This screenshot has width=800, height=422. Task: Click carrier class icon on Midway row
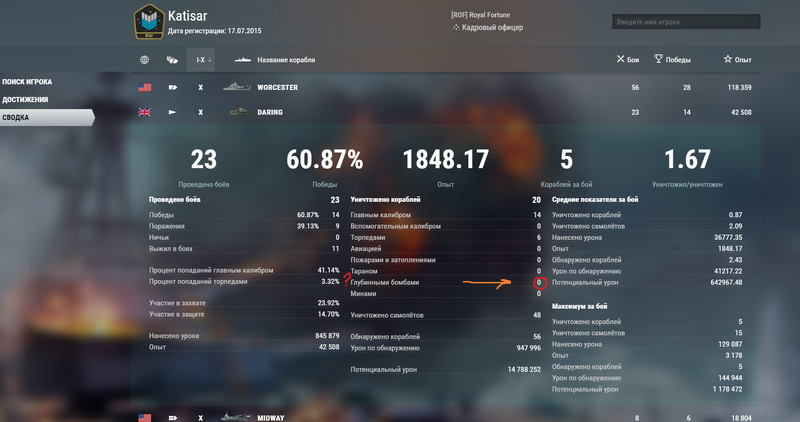[172, 418]
